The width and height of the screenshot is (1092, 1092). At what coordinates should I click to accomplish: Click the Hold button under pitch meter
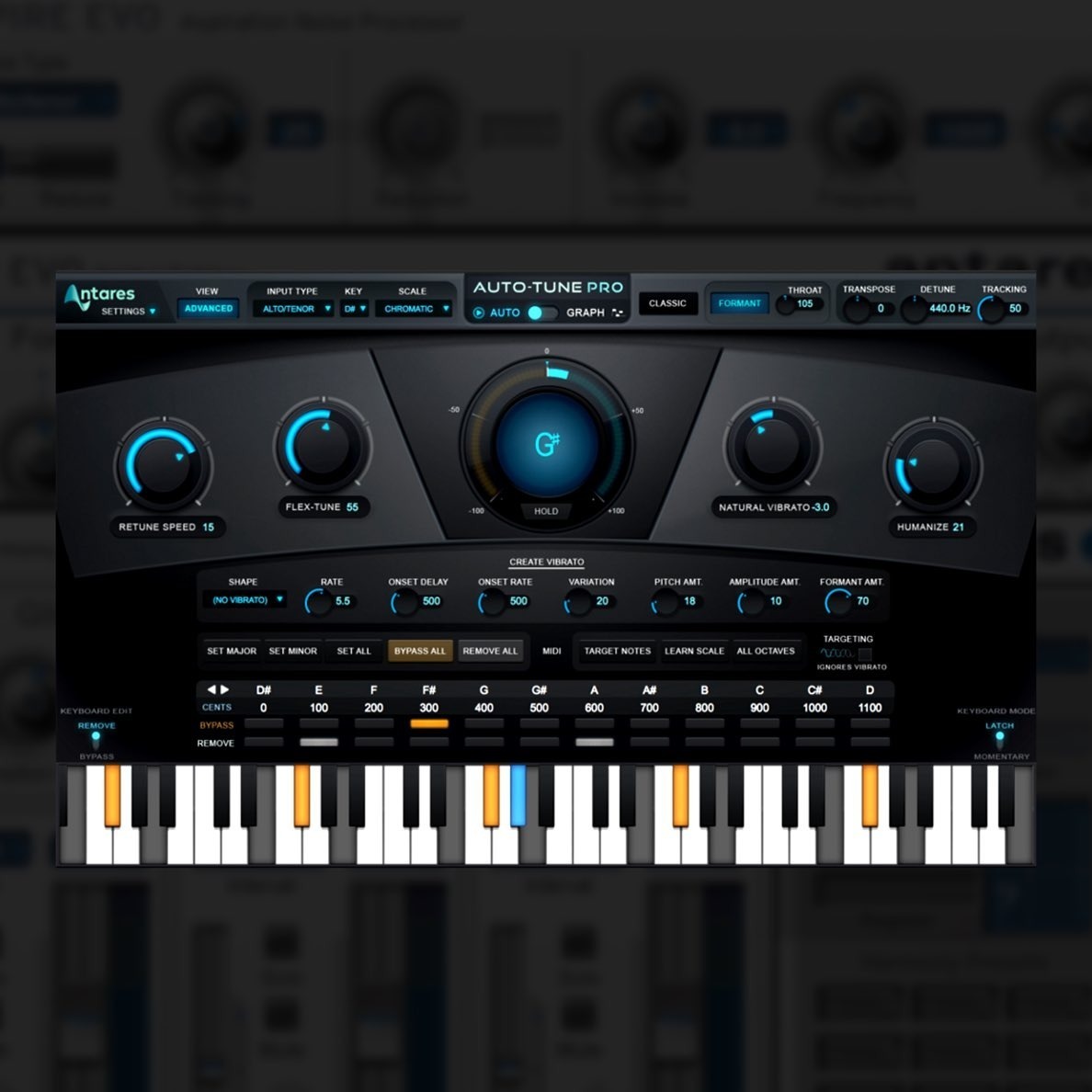(546, 511)
